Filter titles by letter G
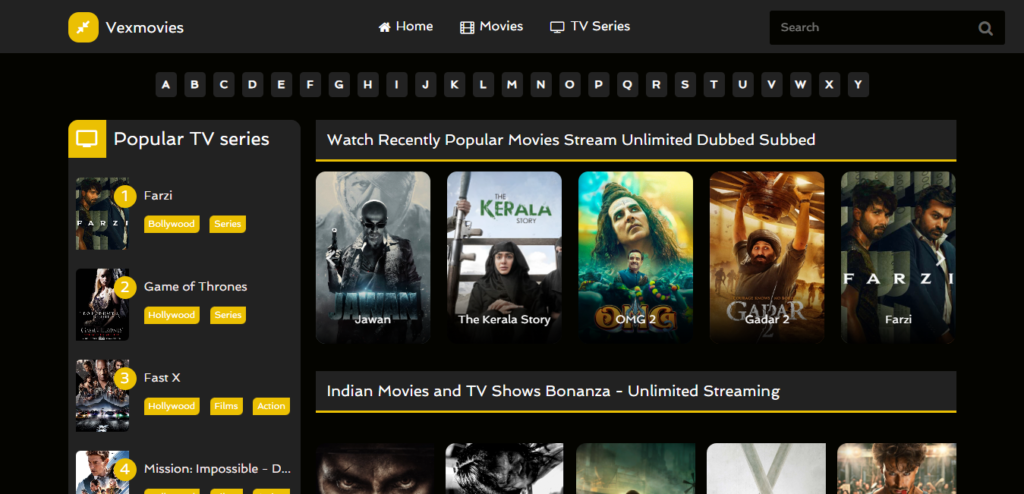 tap(339, 85)
